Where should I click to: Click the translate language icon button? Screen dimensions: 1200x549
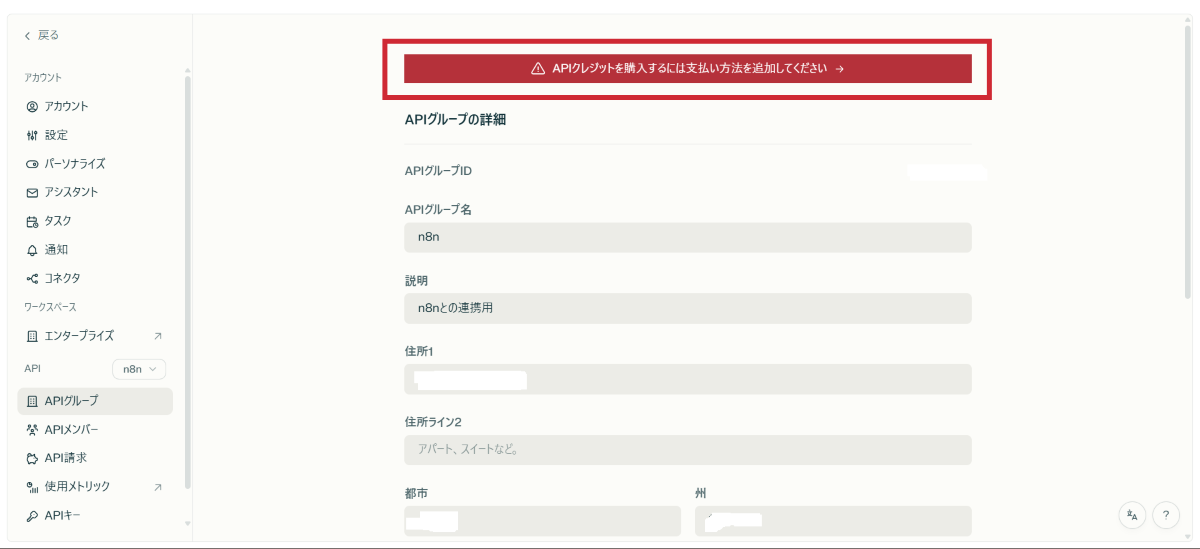pyautogui.click(x=1132, y=515)
